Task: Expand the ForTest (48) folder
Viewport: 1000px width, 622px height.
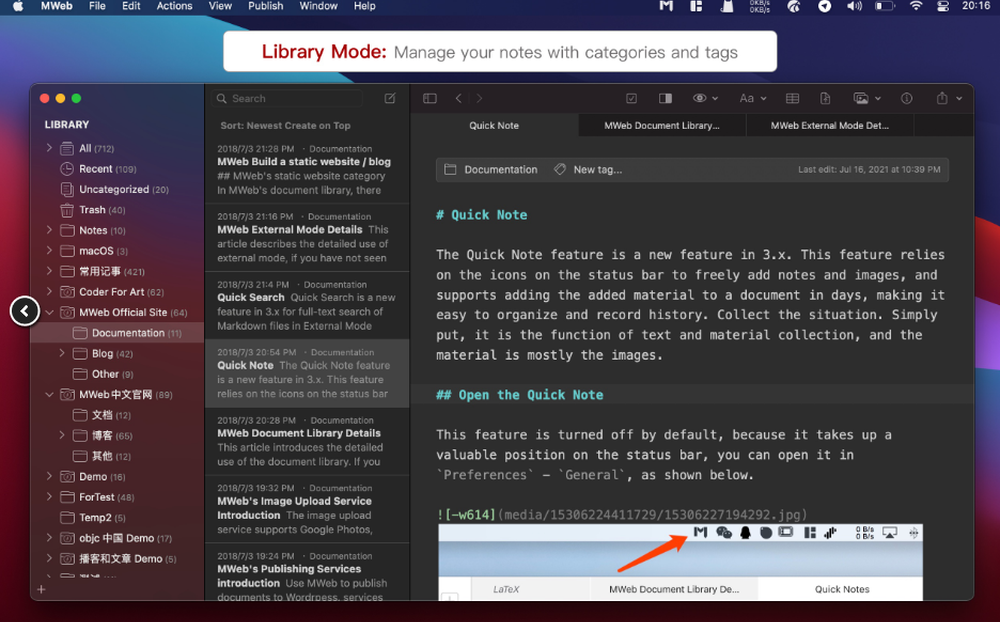Action: point(49,496)
